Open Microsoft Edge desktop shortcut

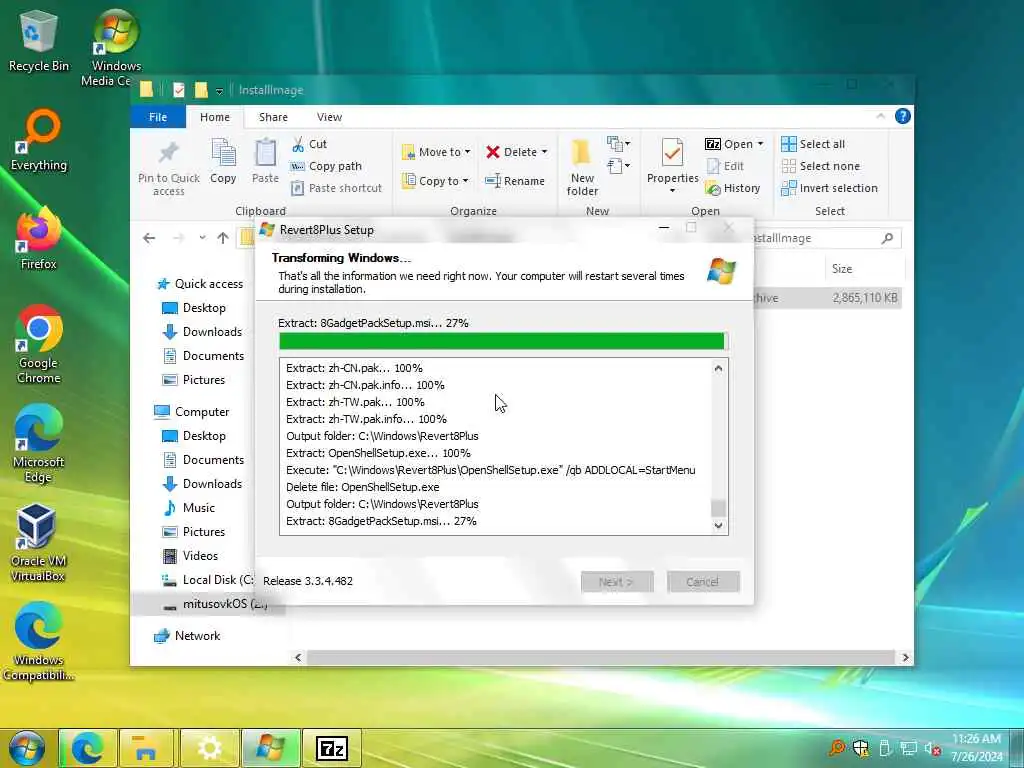pyautogui.click(x=39, y=444)
